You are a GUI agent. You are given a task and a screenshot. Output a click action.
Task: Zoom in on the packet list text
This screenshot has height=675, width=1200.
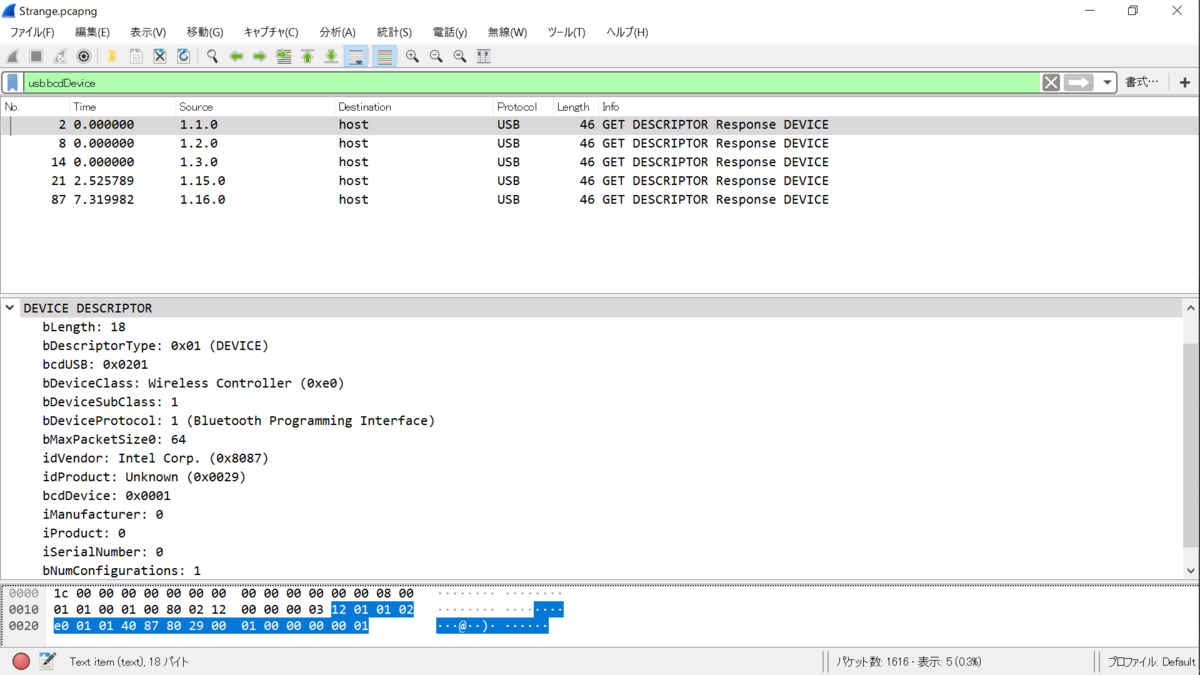coord(412,56)
